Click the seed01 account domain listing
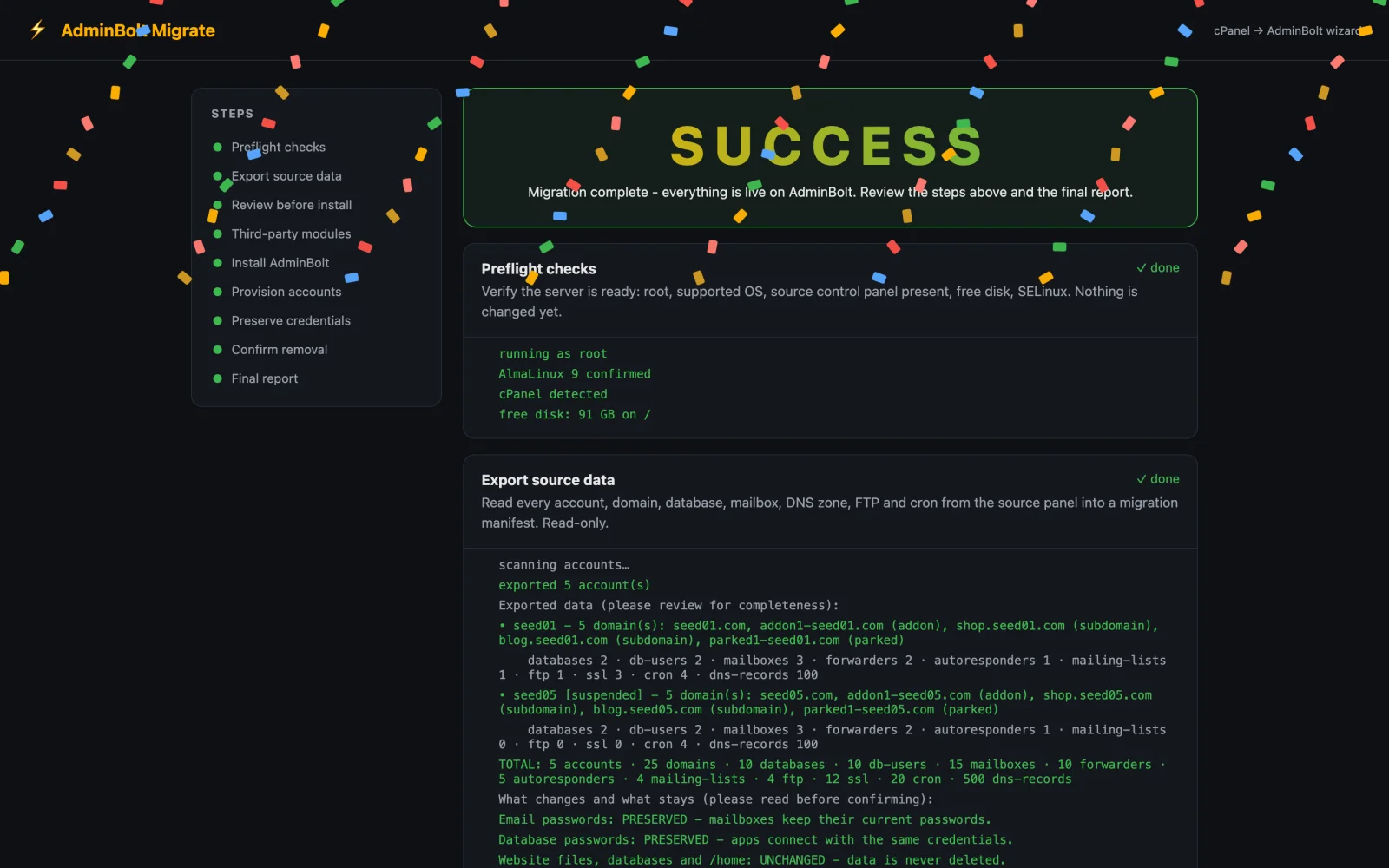The height and width of the screenshot is (868, 1389). pyautogui.click(x=829, y=633)
